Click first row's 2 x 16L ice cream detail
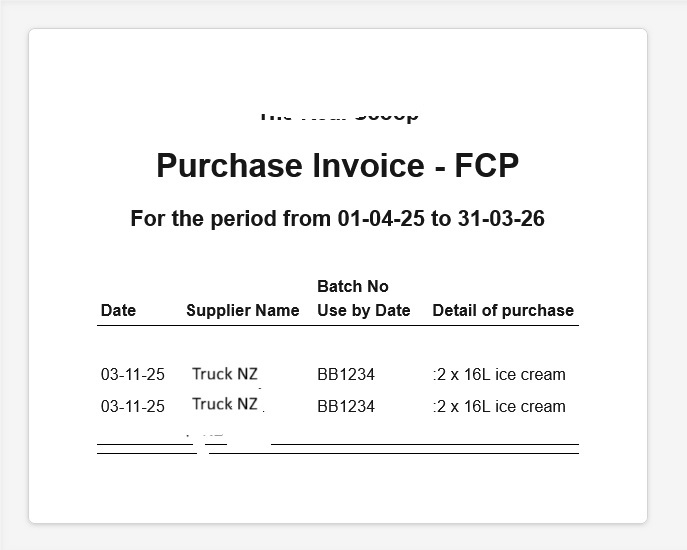The width and height of the screenshot is (687, 550). (500, 375)
